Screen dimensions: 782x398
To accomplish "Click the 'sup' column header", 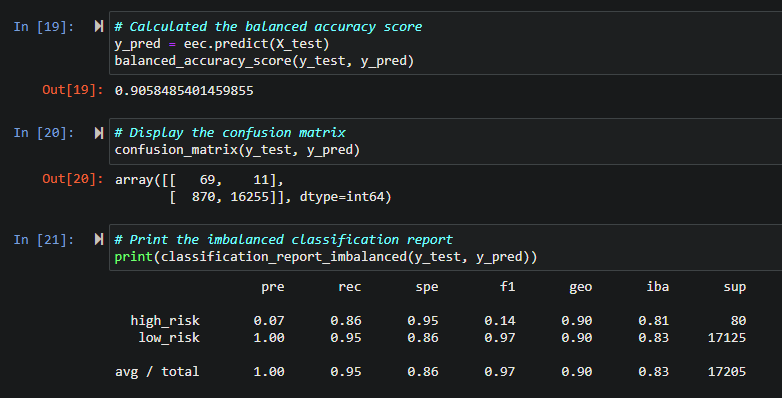I will (735, 287).
